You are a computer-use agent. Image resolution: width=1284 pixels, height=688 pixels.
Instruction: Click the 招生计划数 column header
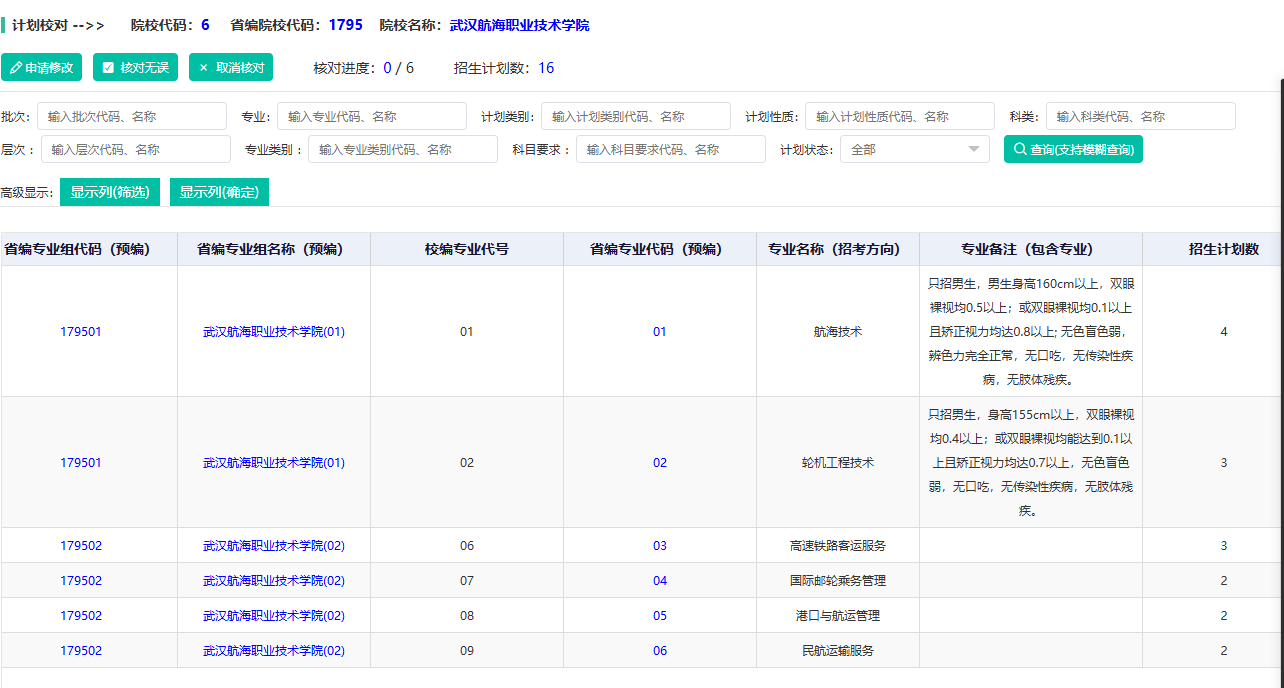(1223, 249)
